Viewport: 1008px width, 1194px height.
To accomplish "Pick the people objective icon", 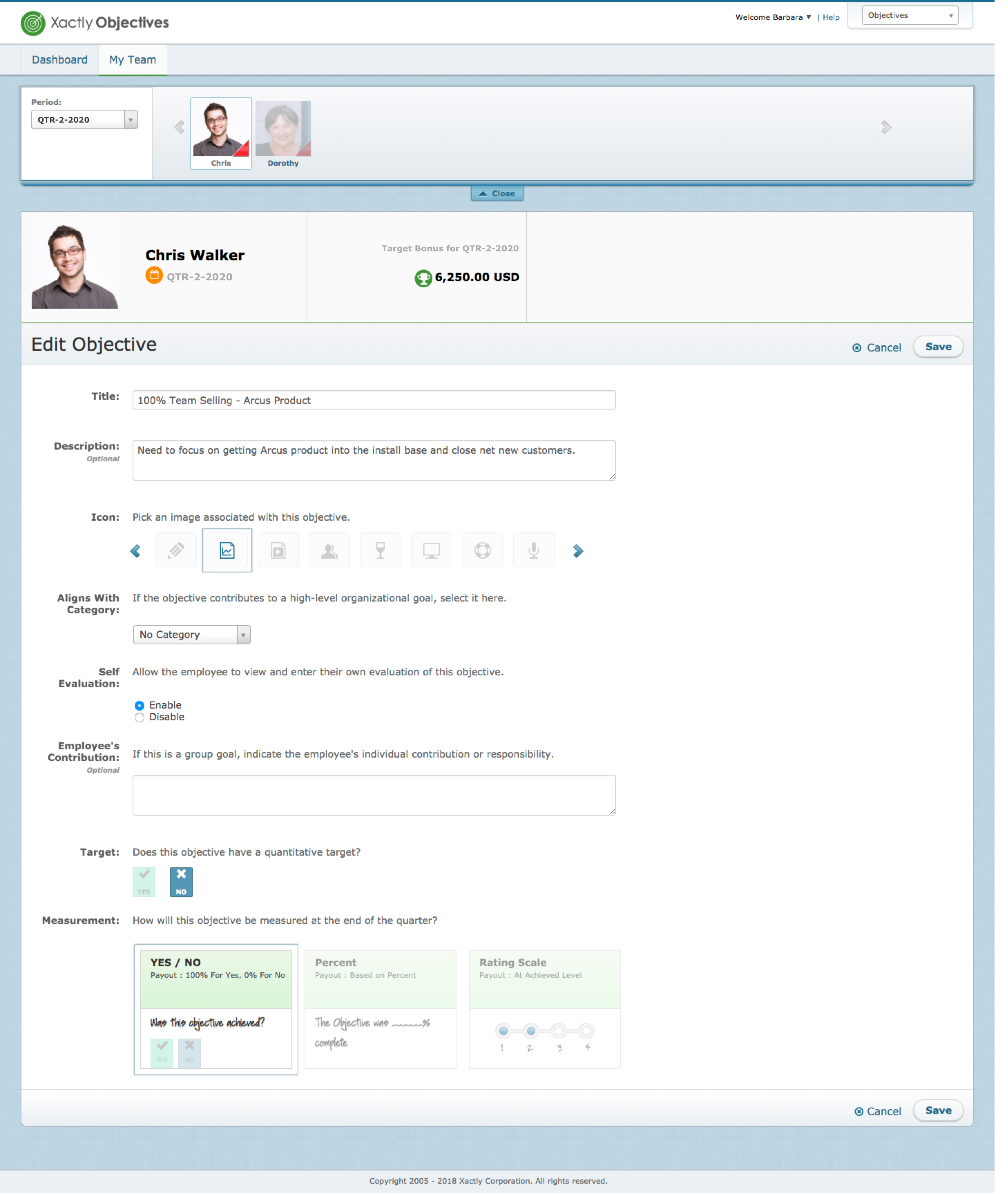I will point(329,550).
